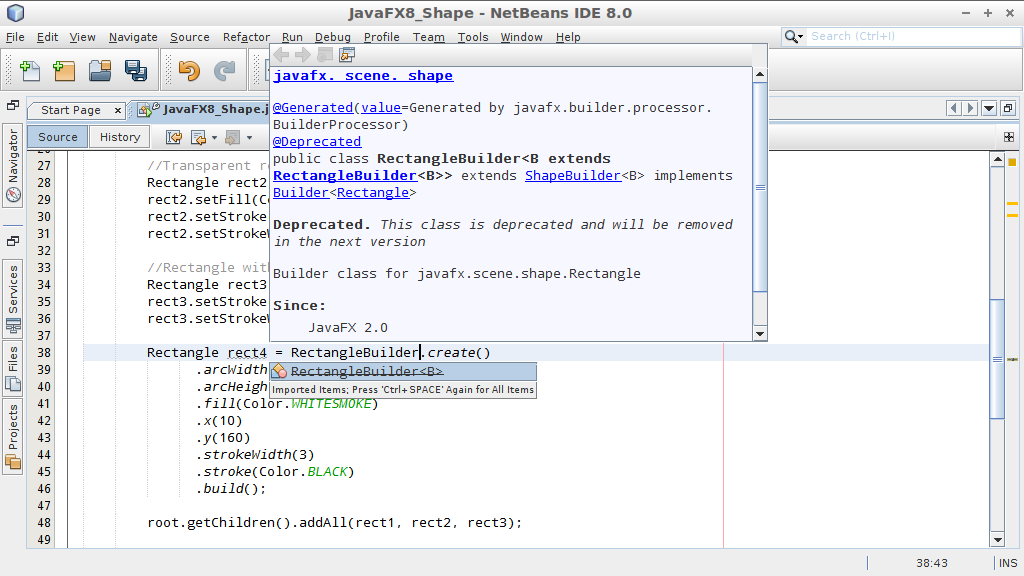Open the Back history dropdown arrow
Viewport: 1024px width, 576px height.
tap(214, 138)
